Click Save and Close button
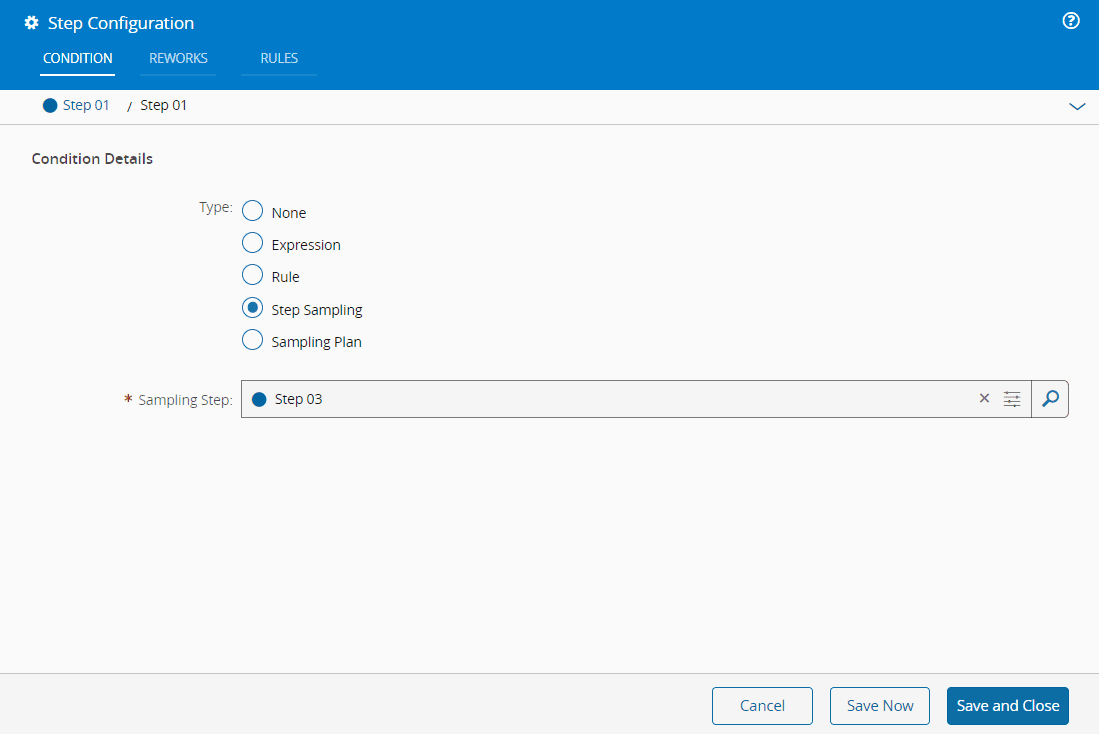 [x=1007, y=705]
